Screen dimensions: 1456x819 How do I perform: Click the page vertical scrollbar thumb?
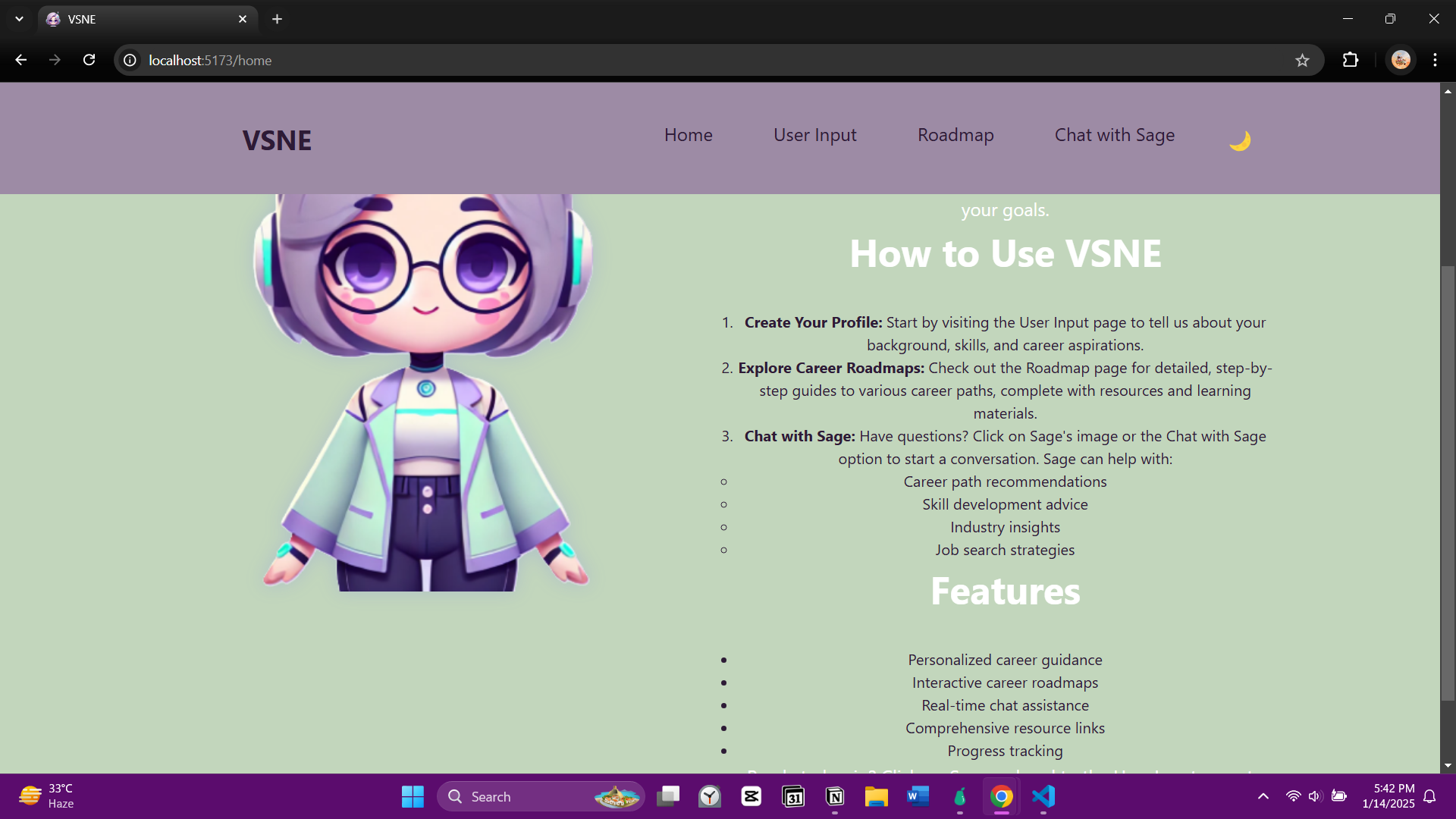point(1448,482)
